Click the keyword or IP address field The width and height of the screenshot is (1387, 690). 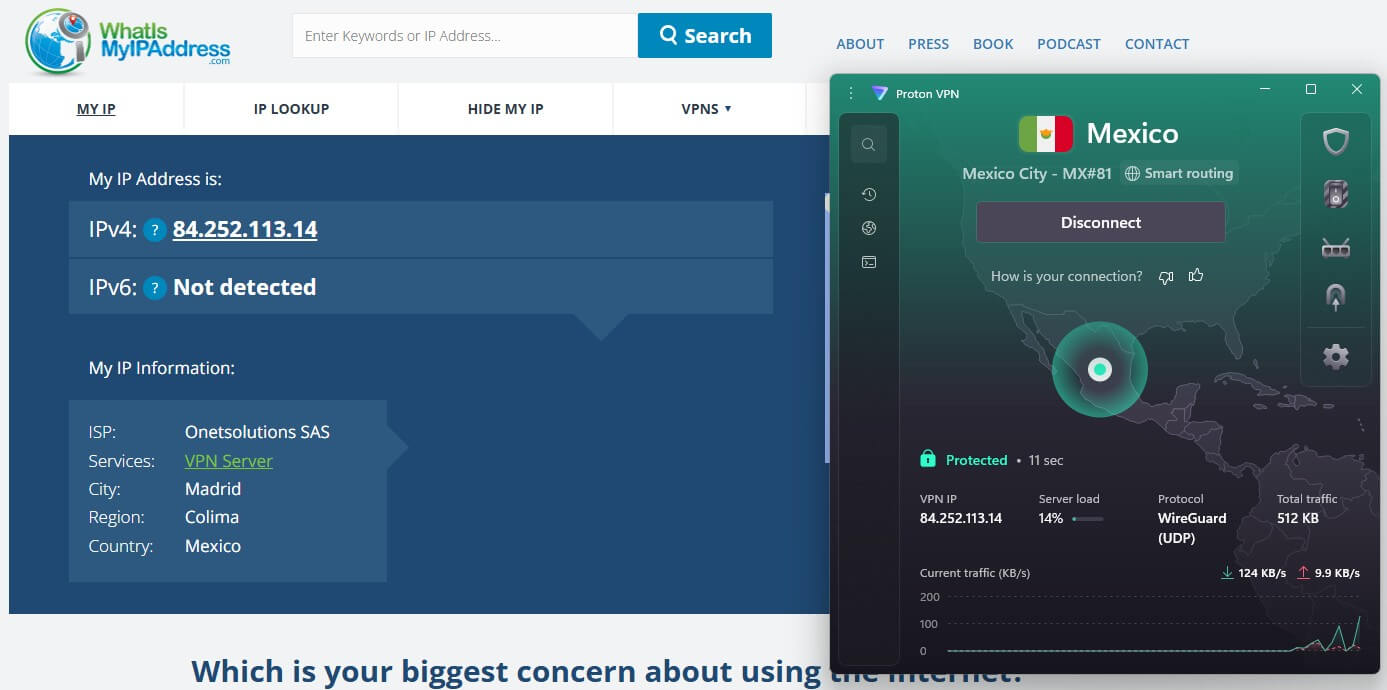465,36
